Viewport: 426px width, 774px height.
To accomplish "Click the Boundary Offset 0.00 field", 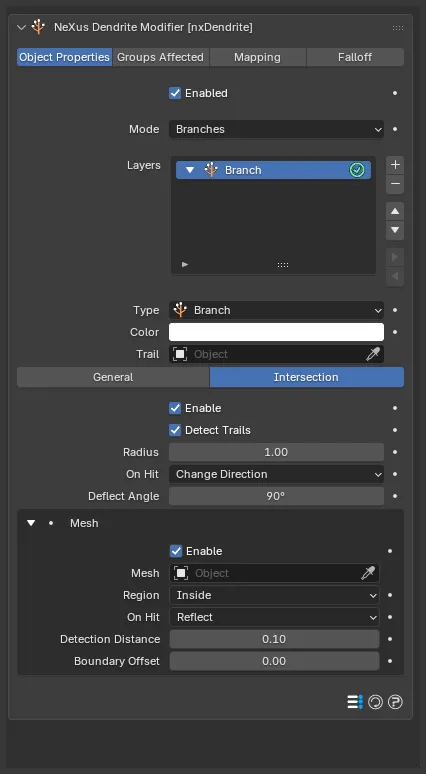I will pos(274,661).
